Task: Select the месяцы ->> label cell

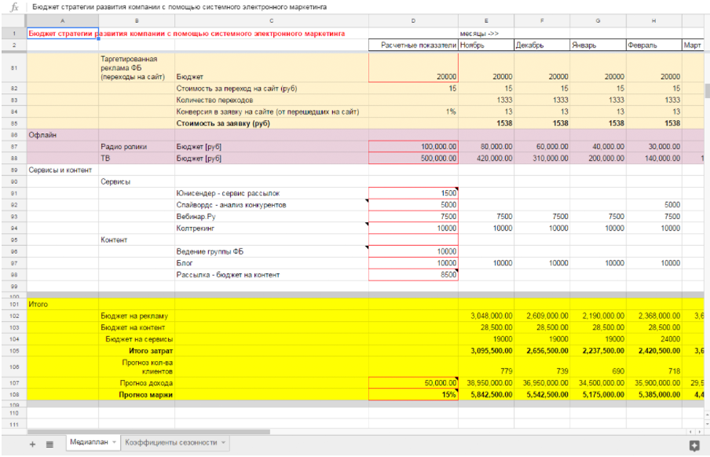Action: point(486,34)
